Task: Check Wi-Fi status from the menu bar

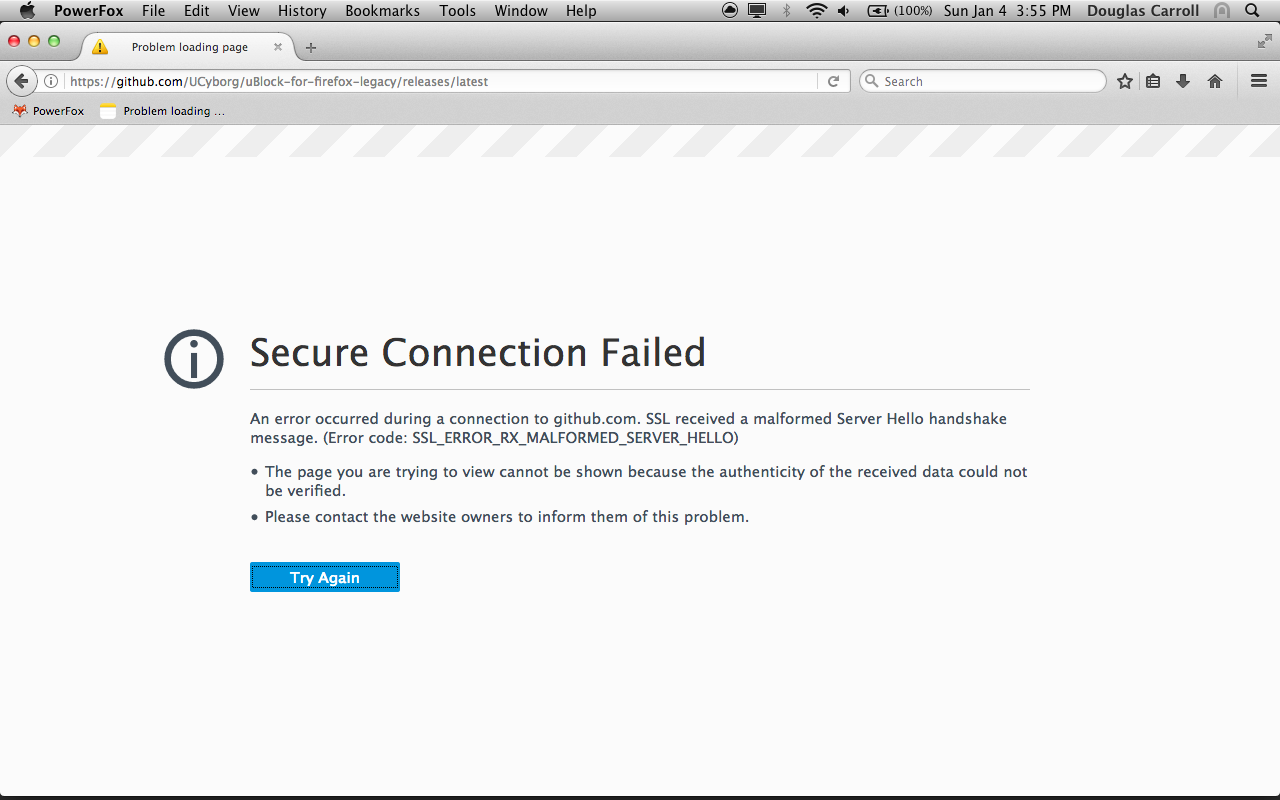Action: [x=817, y=11]
